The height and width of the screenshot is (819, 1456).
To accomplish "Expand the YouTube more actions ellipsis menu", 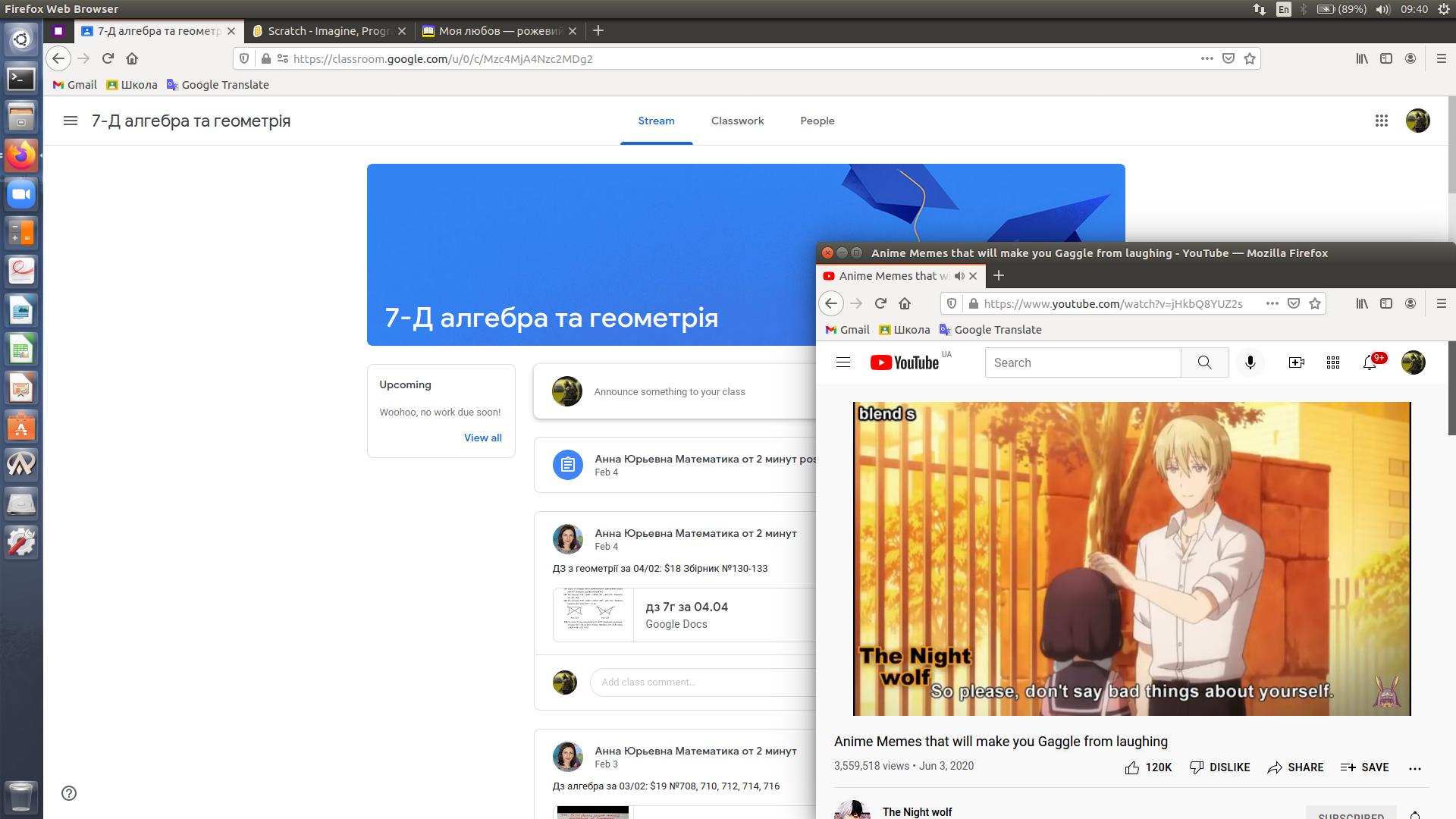I will (1414, 768).
